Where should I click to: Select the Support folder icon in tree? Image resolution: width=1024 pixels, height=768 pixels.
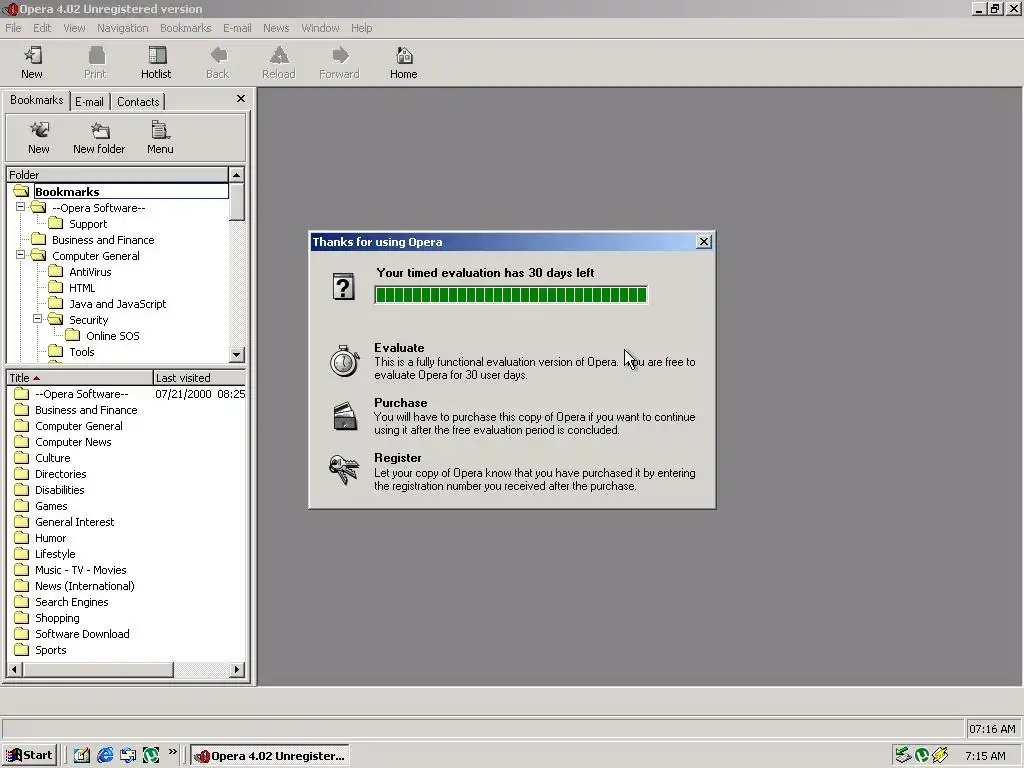(x=56, y=224)
